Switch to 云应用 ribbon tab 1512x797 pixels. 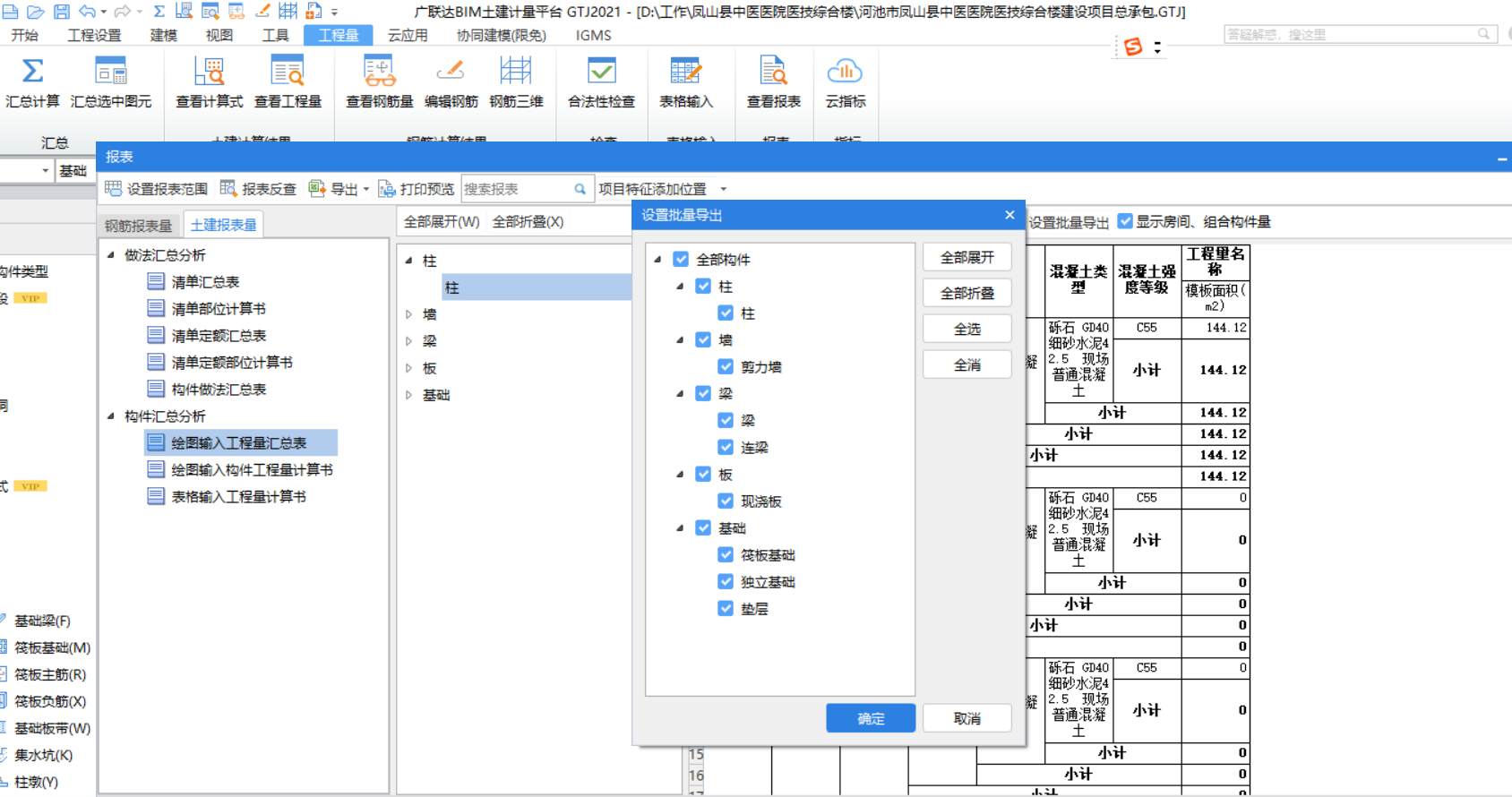click(408, 35)
